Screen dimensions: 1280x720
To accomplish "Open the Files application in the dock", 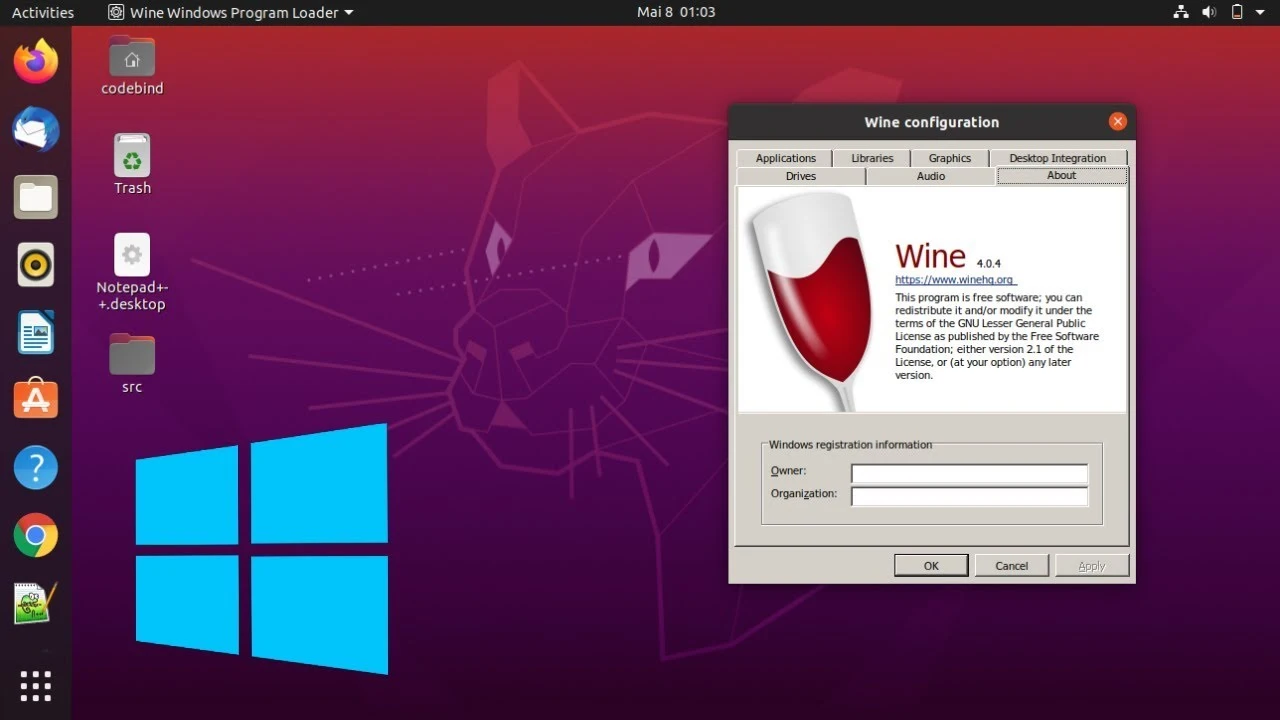I will coord(35,197).
